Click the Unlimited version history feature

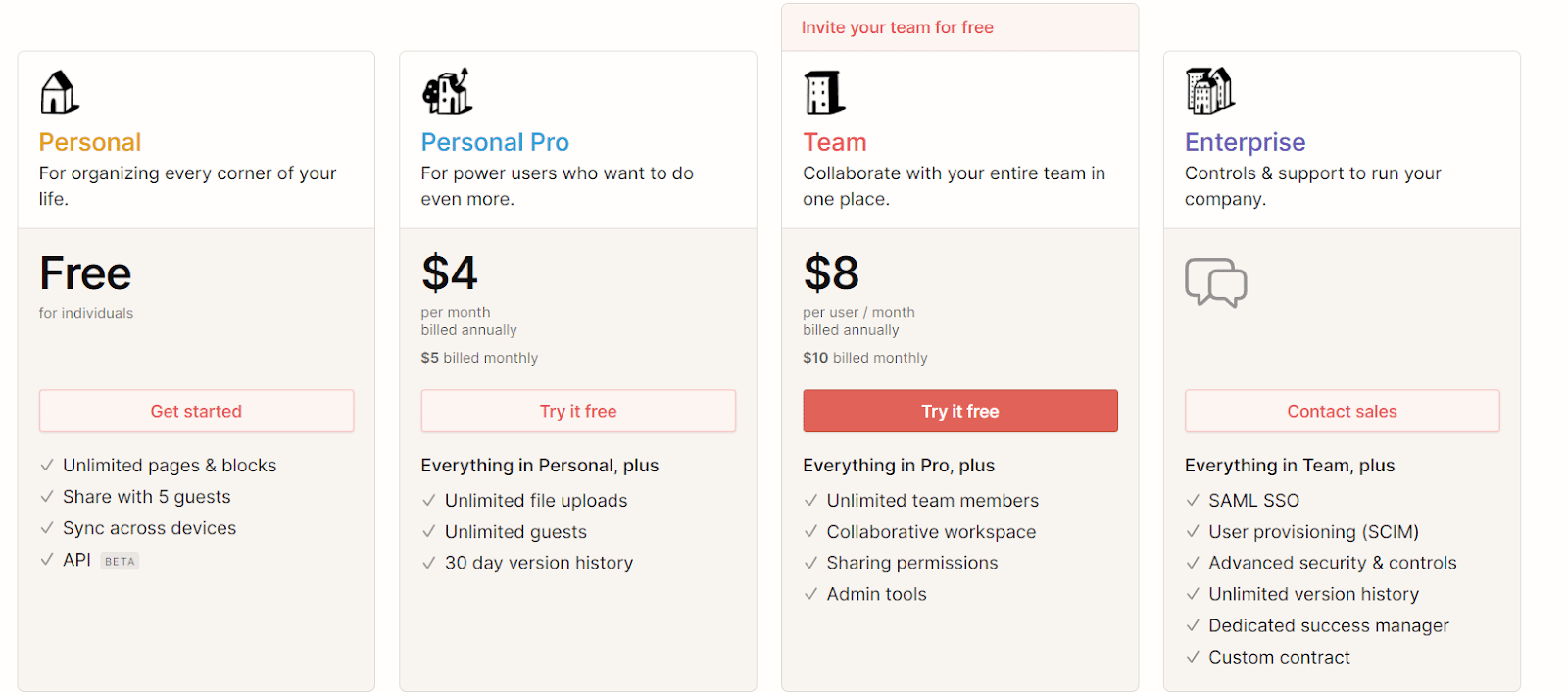[x=1313, y=594]
